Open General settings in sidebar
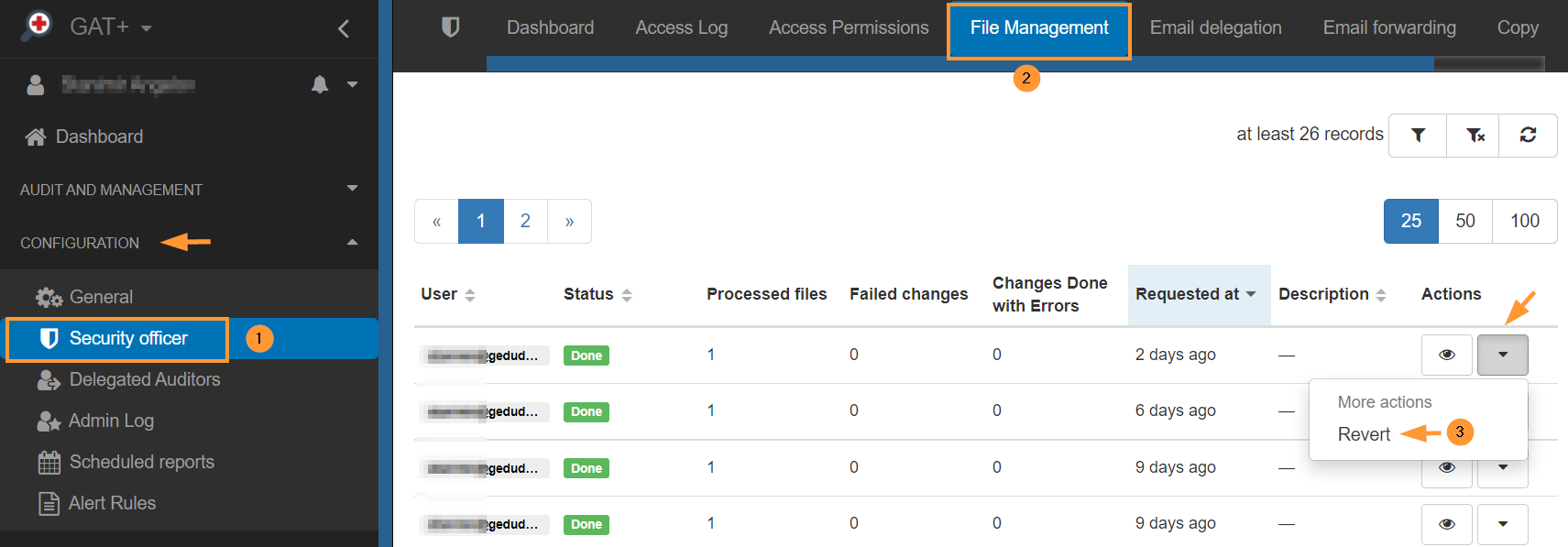Screen dimensions: 1568x547 pyautogui.click(x=101, y=297)
